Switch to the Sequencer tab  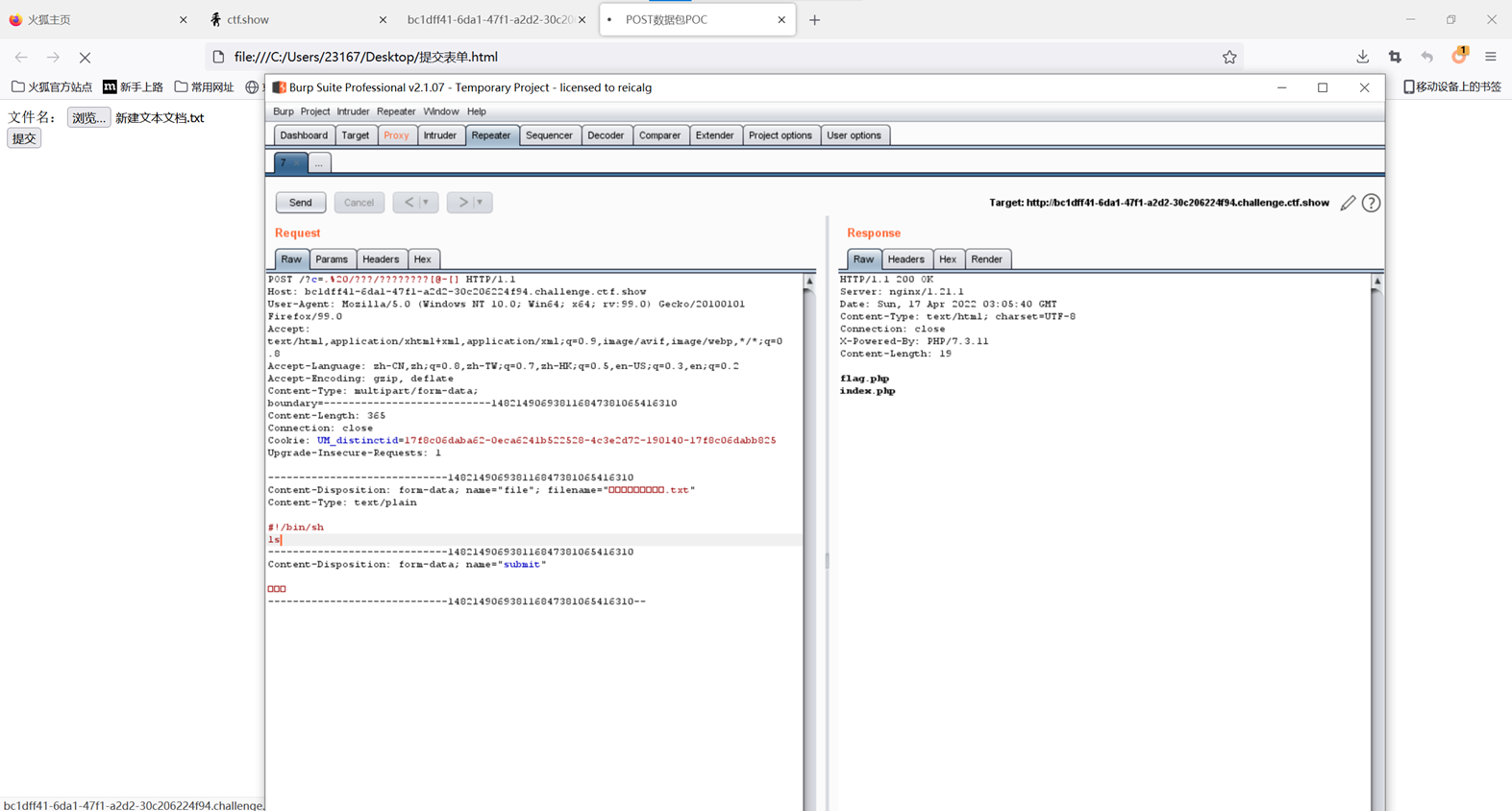tap(549, 135)
